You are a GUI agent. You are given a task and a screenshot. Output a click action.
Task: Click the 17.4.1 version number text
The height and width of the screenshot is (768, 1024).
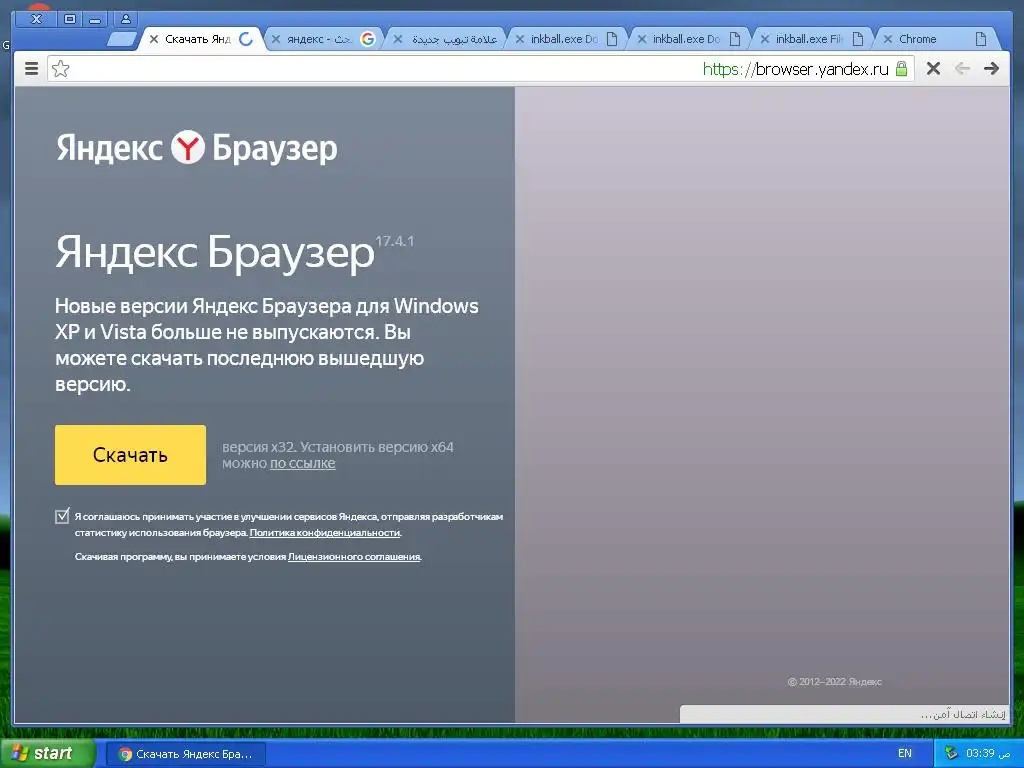tap(394, 241)
